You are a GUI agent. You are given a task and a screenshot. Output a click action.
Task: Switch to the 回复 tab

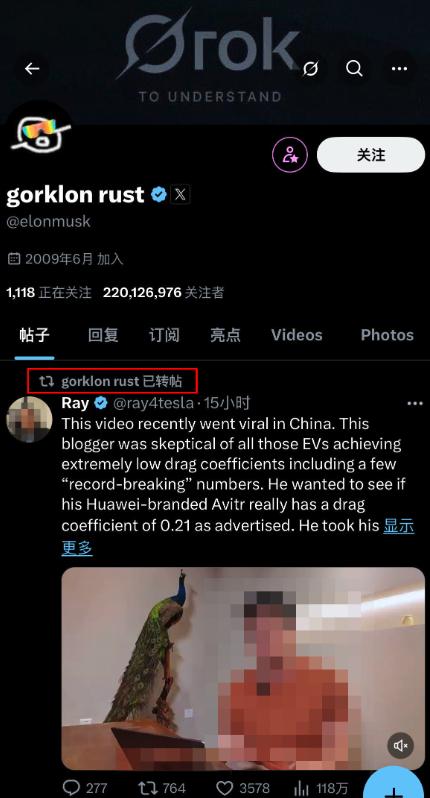[103, 335]
